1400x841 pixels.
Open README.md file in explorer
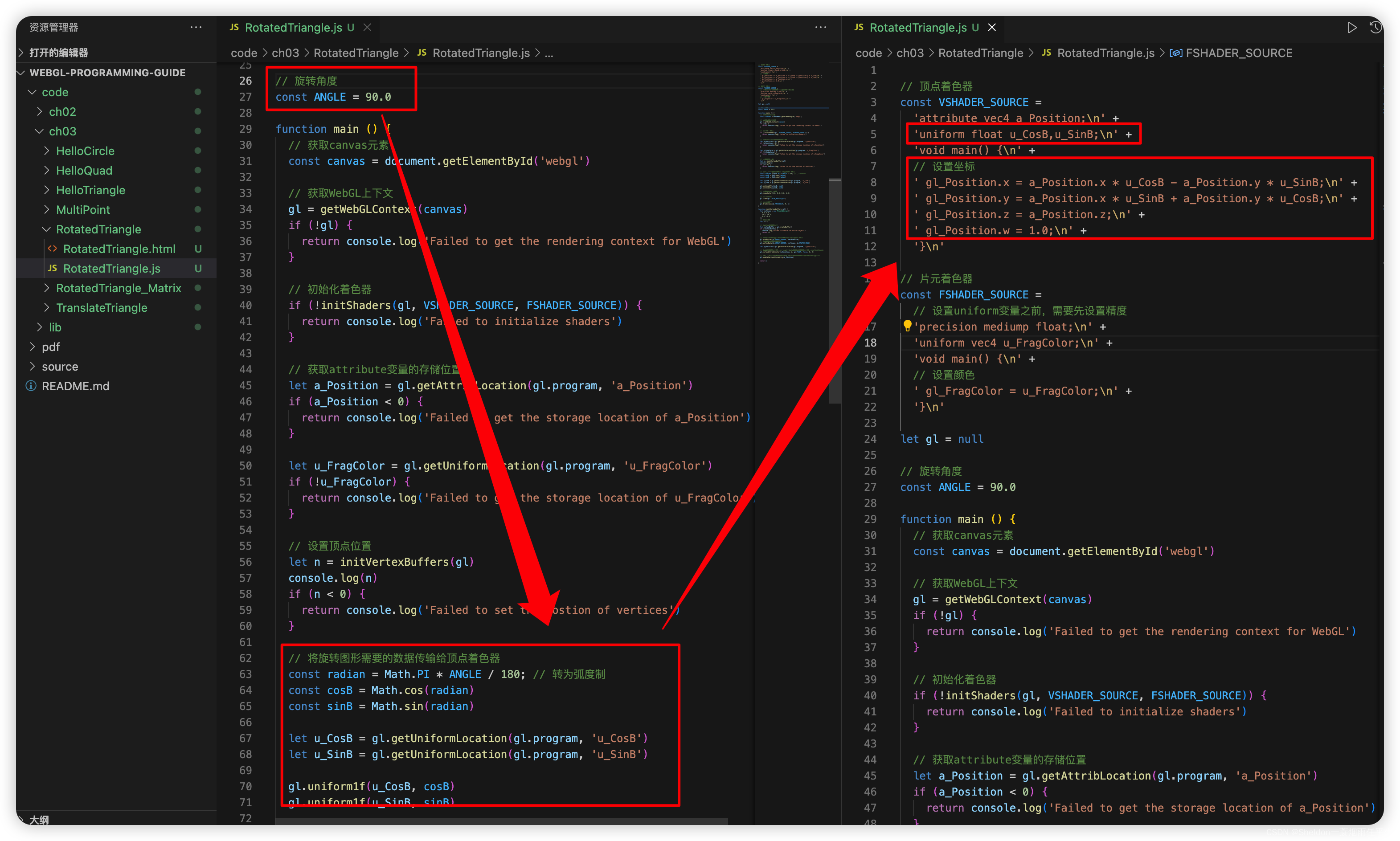tap(75, 386)
